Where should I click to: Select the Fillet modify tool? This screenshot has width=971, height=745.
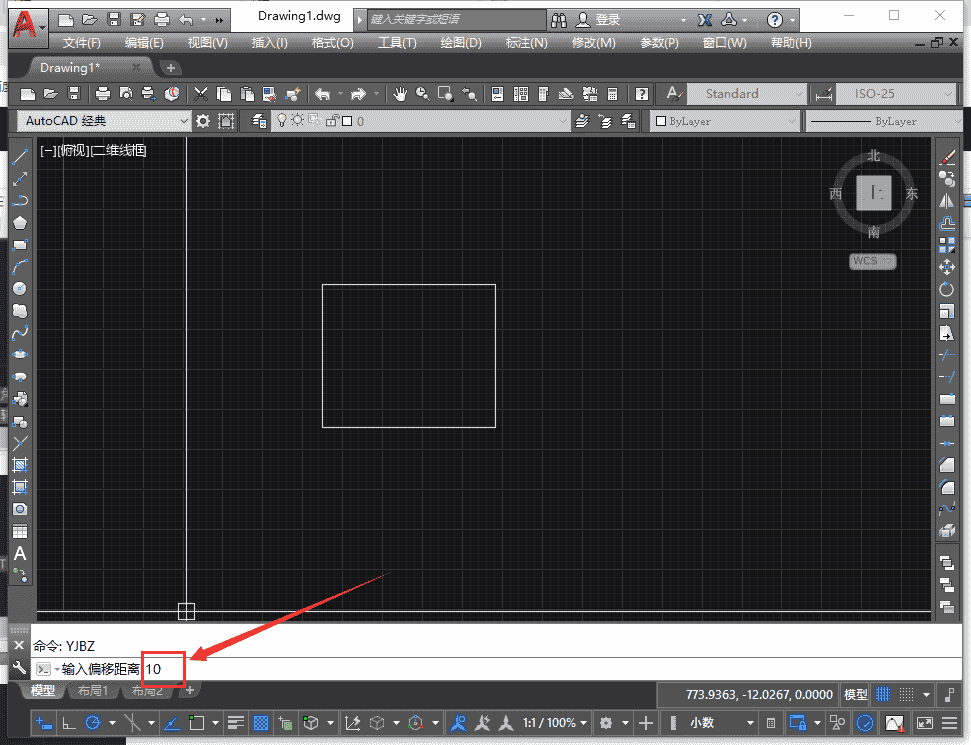click(x=947, y=487)
